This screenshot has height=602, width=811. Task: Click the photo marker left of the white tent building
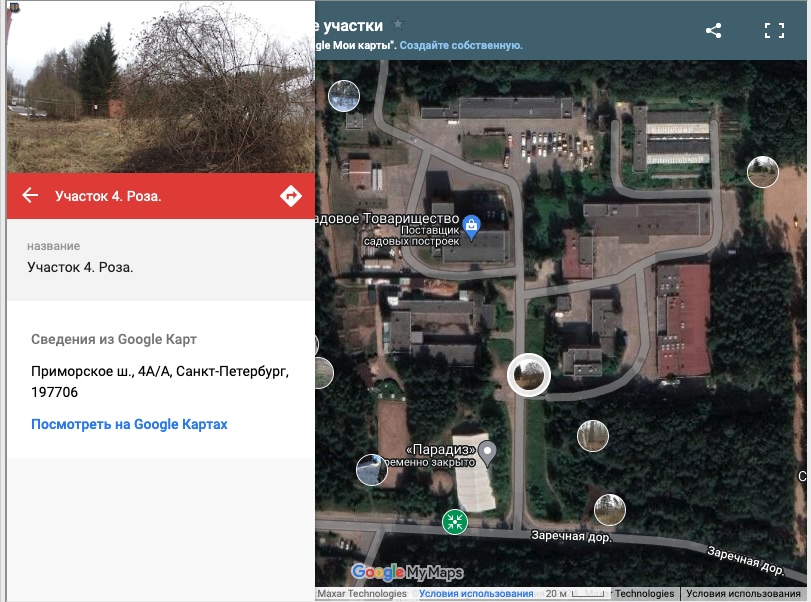pos(372,470)
